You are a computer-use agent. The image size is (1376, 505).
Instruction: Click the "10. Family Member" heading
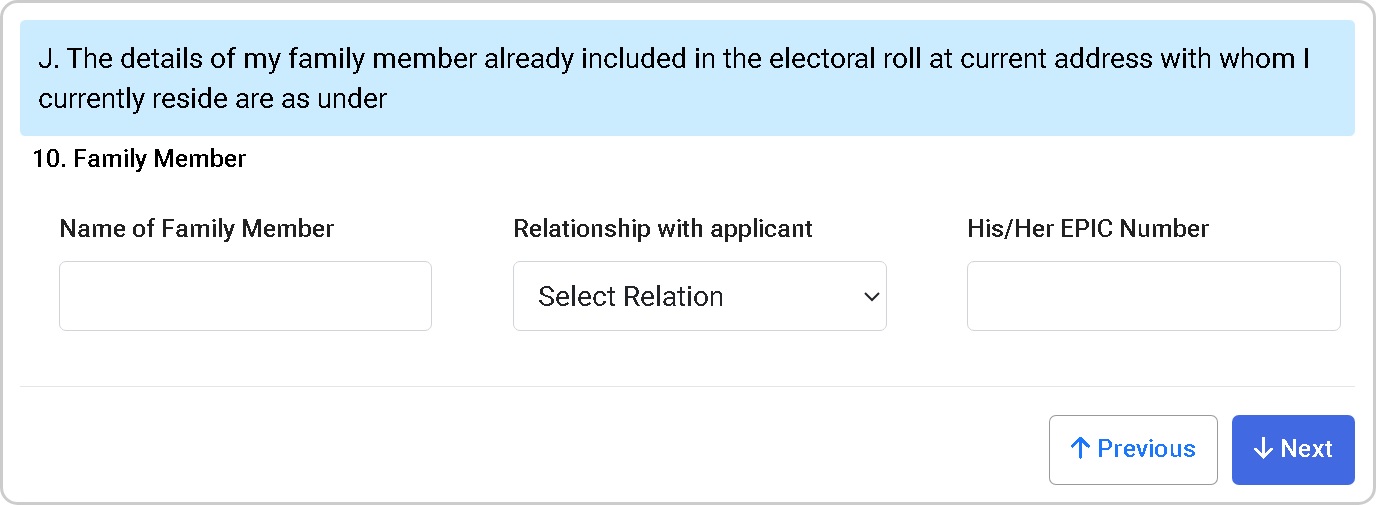click(139, 159)
